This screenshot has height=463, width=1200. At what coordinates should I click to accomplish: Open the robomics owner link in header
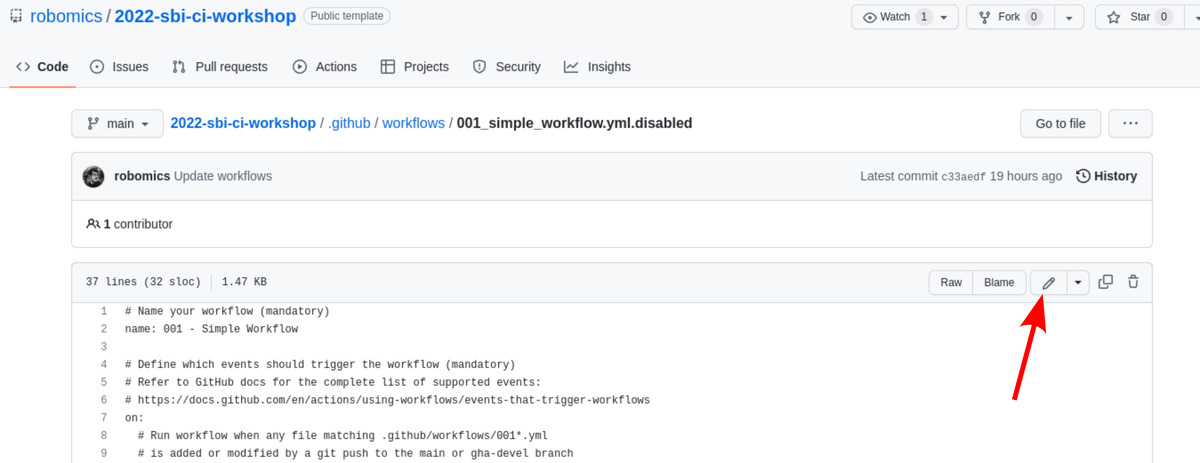pyautogui.click(x=66, y=16)
